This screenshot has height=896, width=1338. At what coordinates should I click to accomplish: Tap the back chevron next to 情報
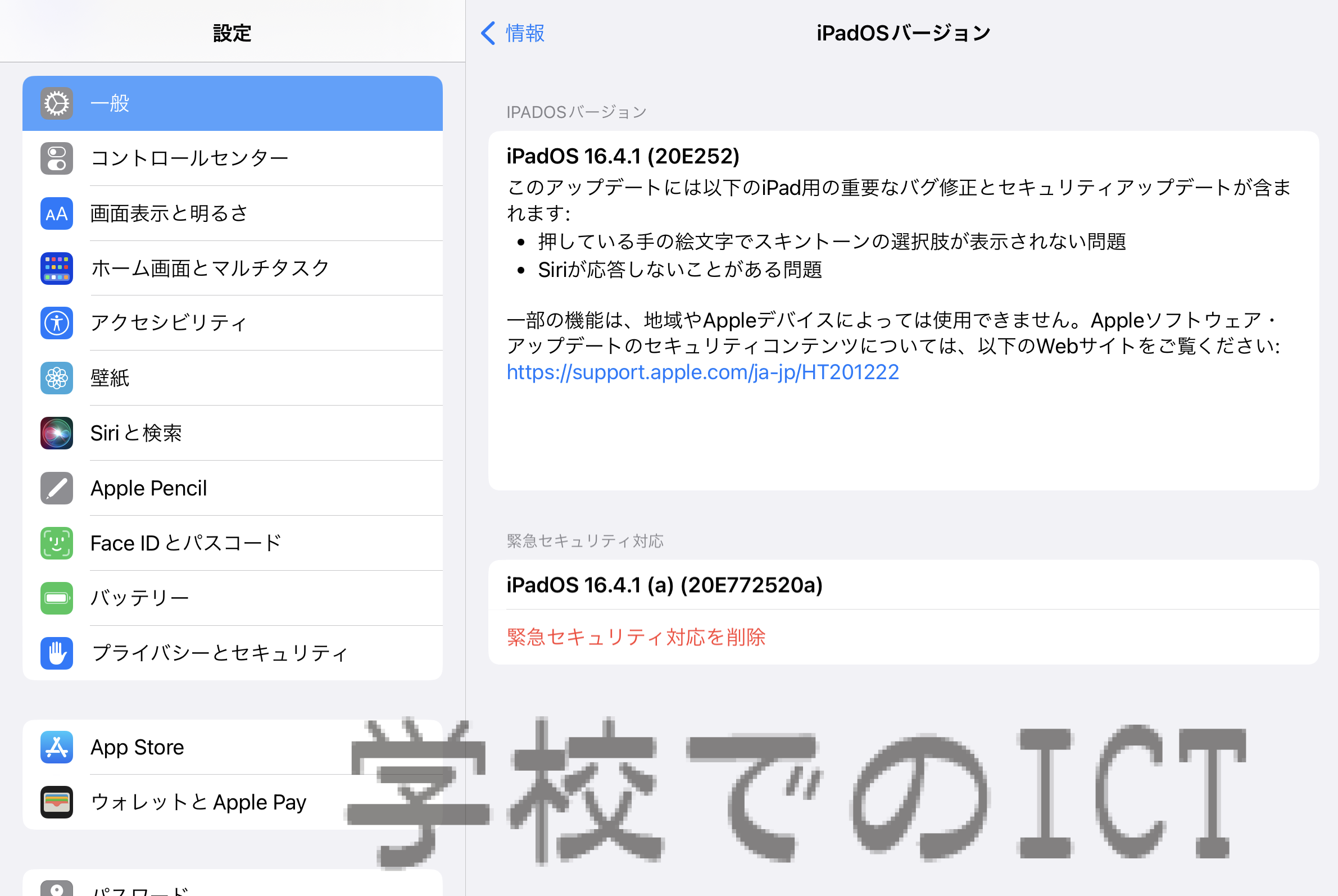(488, 33)
